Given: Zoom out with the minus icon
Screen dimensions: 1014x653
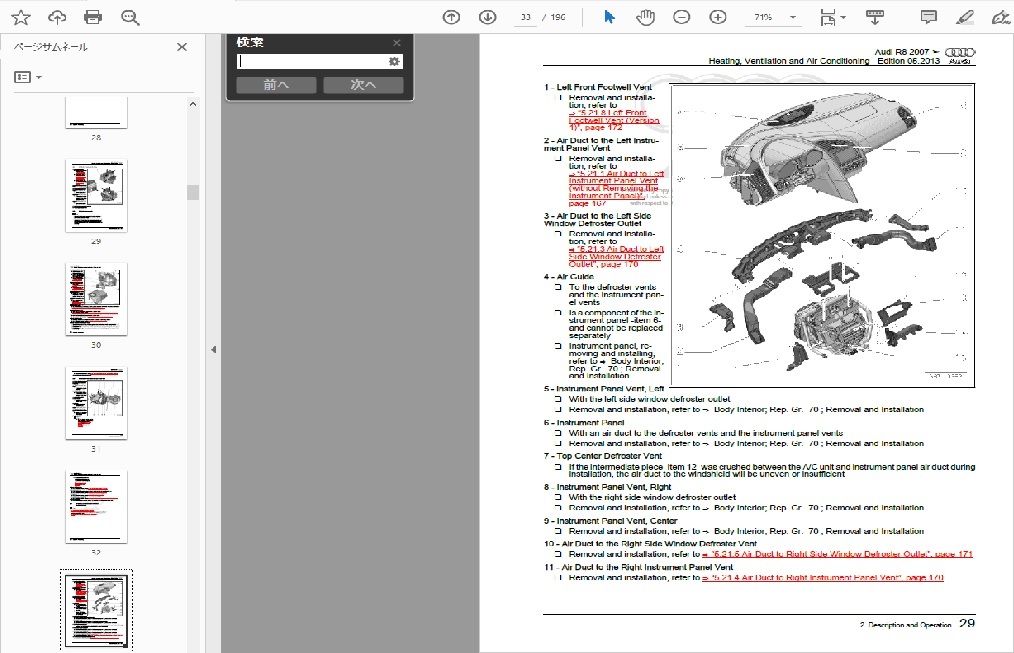Looking at the screenshot, I should coord(681,17).
